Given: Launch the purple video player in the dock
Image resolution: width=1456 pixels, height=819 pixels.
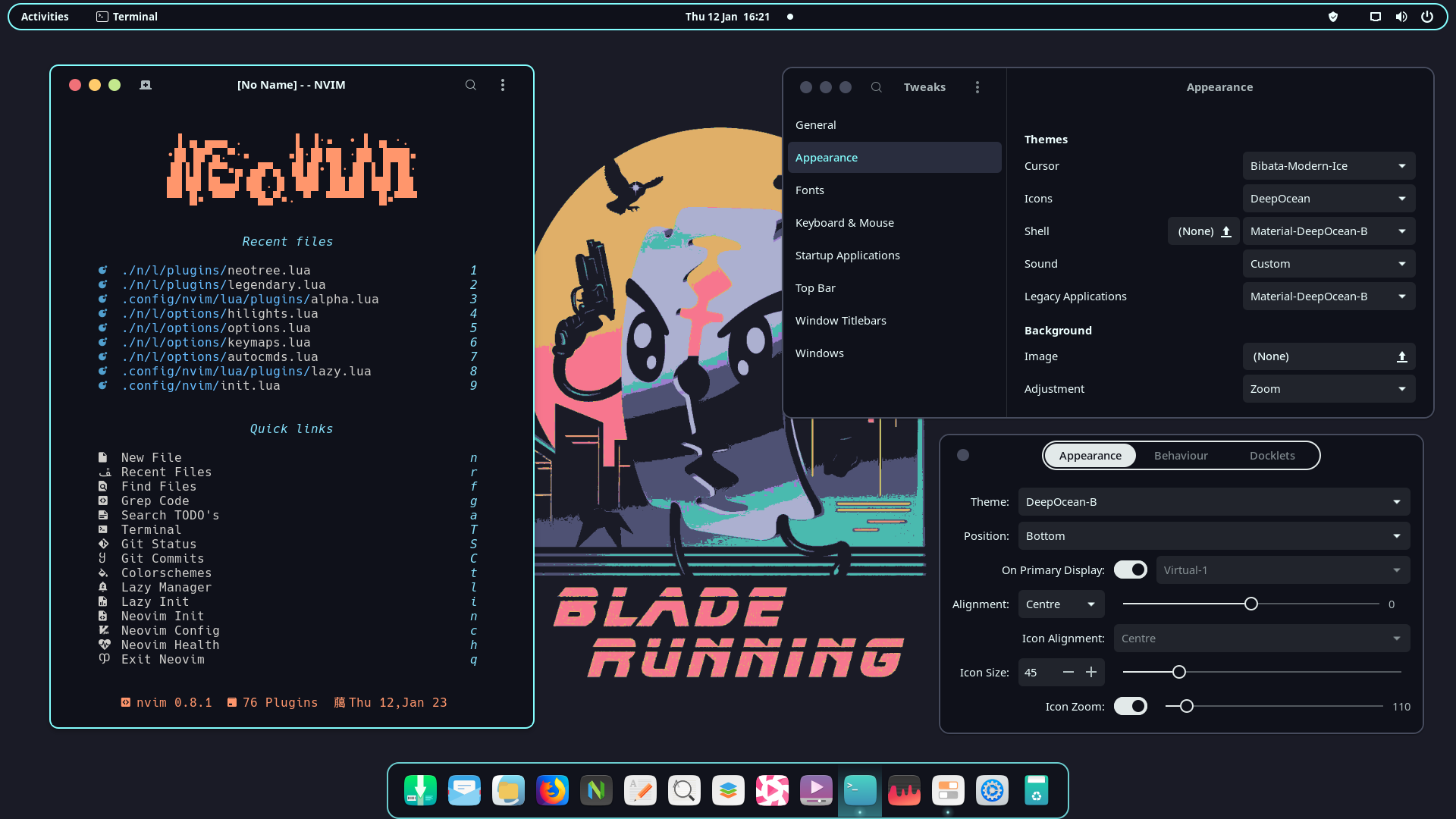Looking at the screenshot, I should [x=816, y=790].
